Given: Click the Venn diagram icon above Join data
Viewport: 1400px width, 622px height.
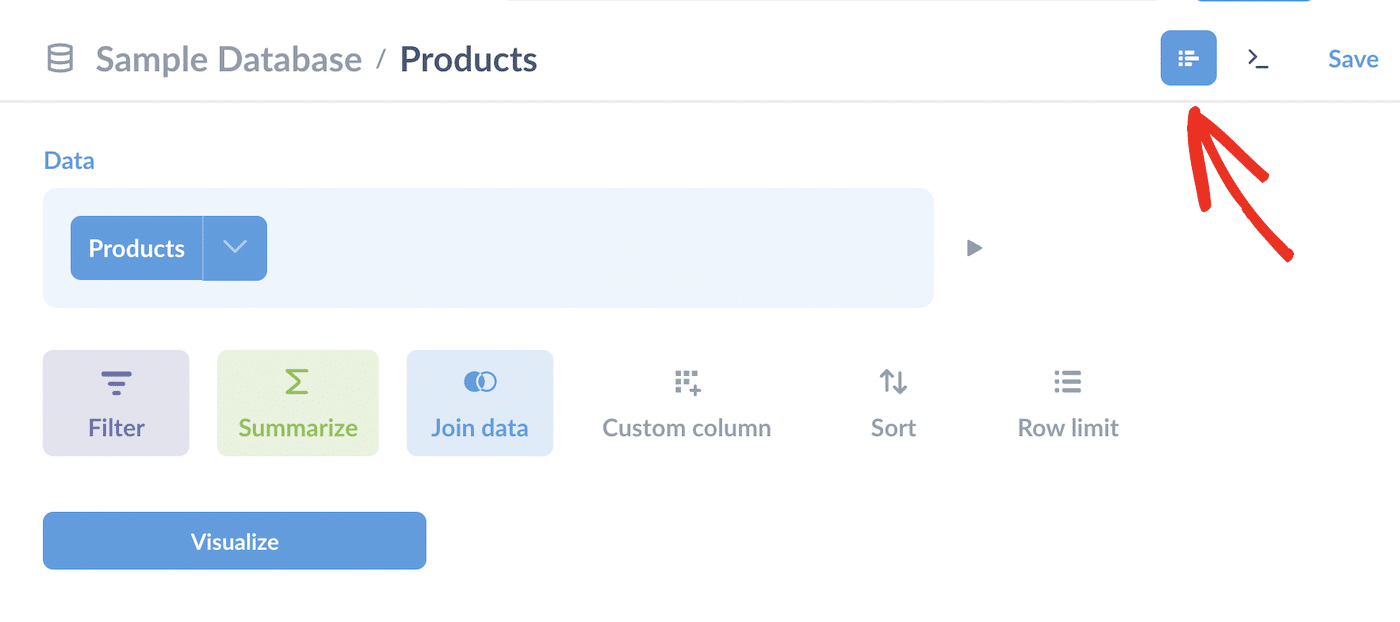Looking at the screenshot, I should tap(479, 381).
